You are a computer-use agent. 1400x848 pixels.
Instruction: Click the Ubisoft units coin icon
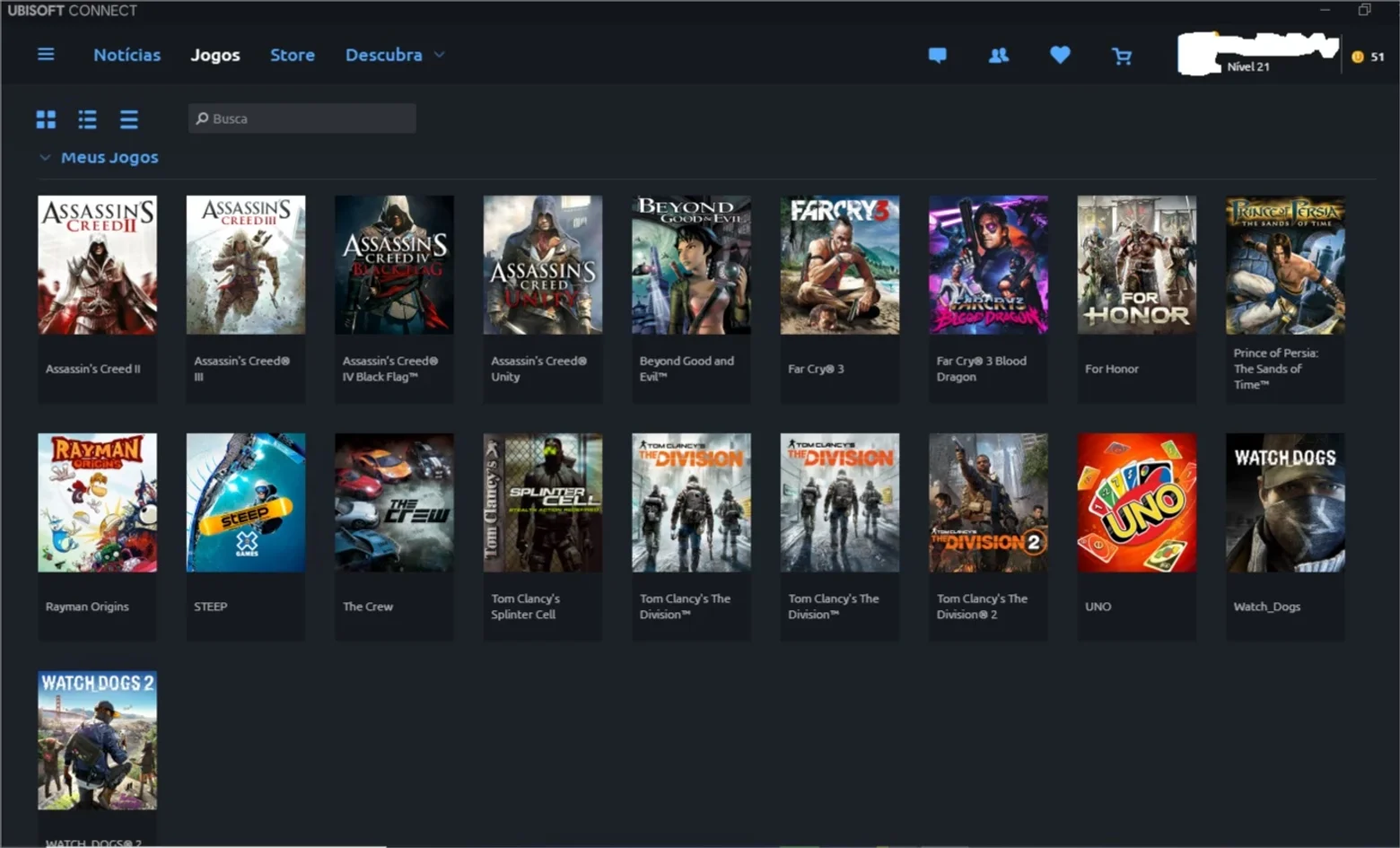tap(1357, 57)
